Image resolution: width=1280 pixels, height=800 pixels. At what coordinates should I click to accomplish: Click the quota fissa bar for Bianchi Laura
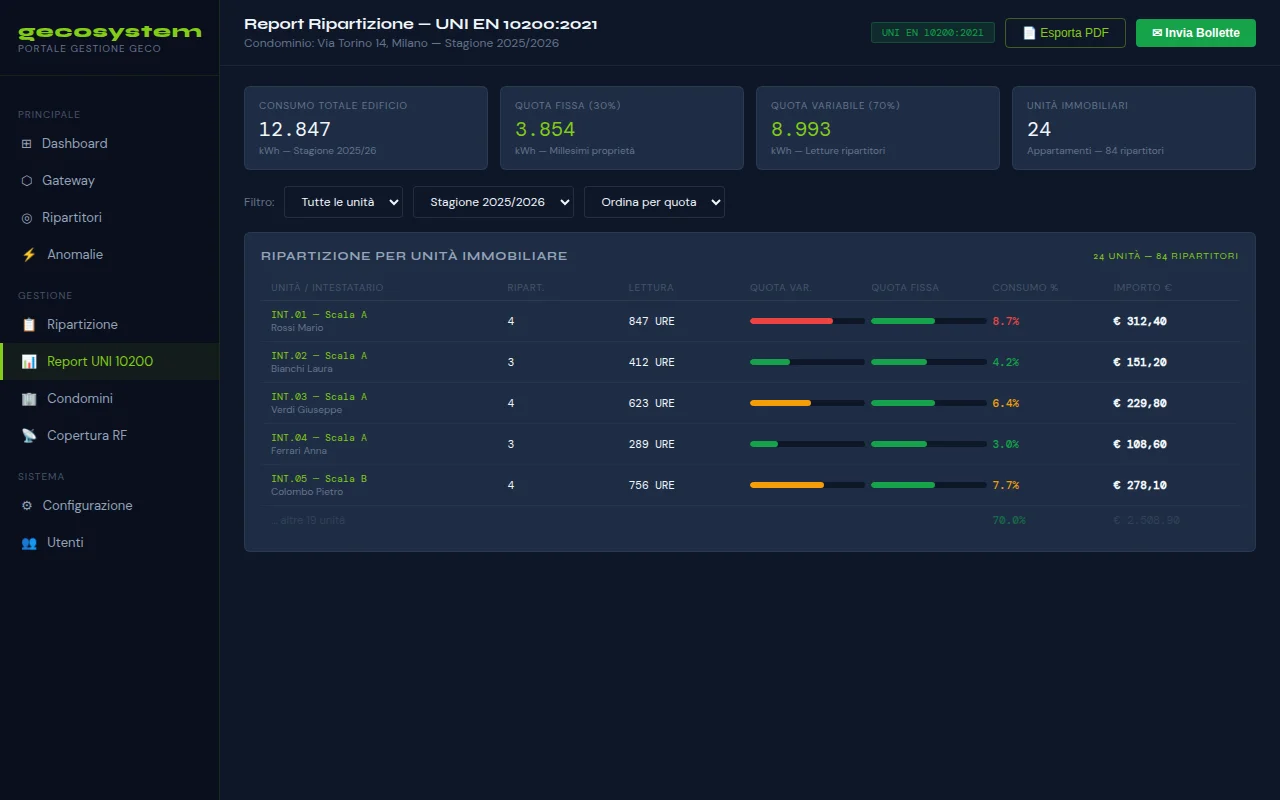[928, 362]
